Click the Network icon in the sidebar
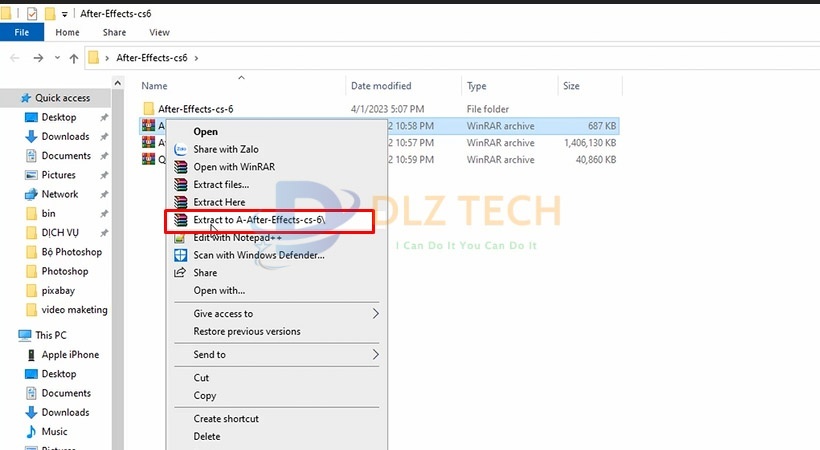The height and width of the screenshot is (450, 820). (x=31, y=194)
